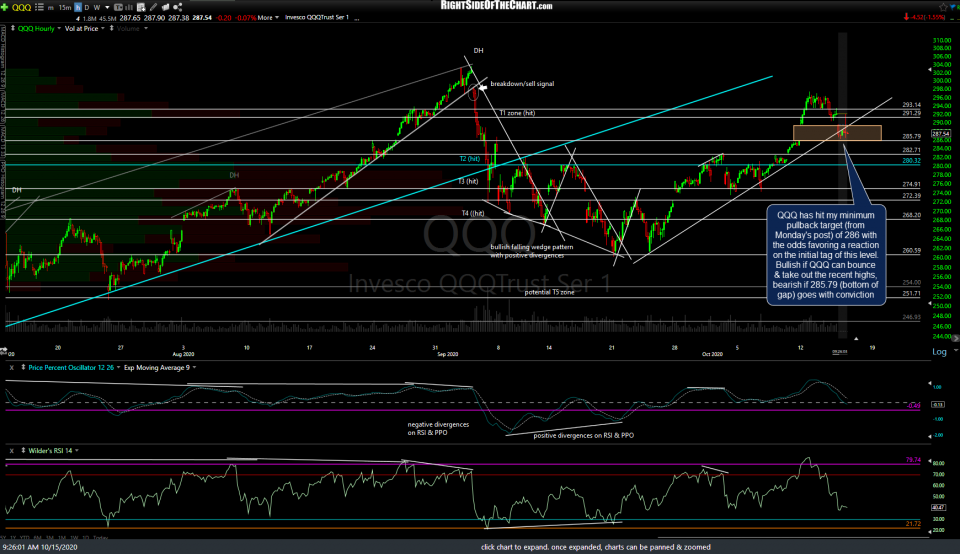This screenshot has height=554, width=960.
Task: Click move handle beside QQQ Hourly
Action: (x=13, y=28)
